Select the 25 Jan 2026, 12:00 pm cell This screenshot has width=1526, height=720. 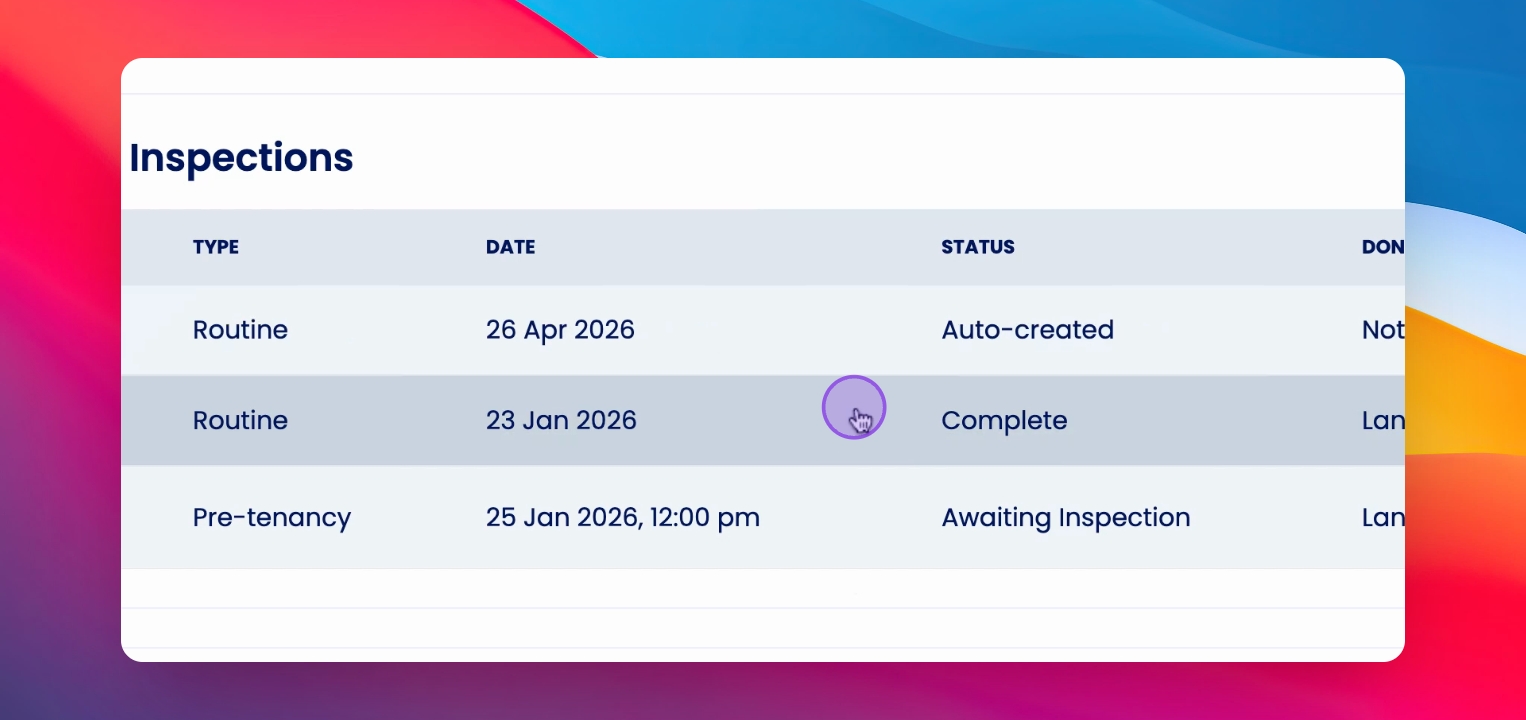point(622,517)
